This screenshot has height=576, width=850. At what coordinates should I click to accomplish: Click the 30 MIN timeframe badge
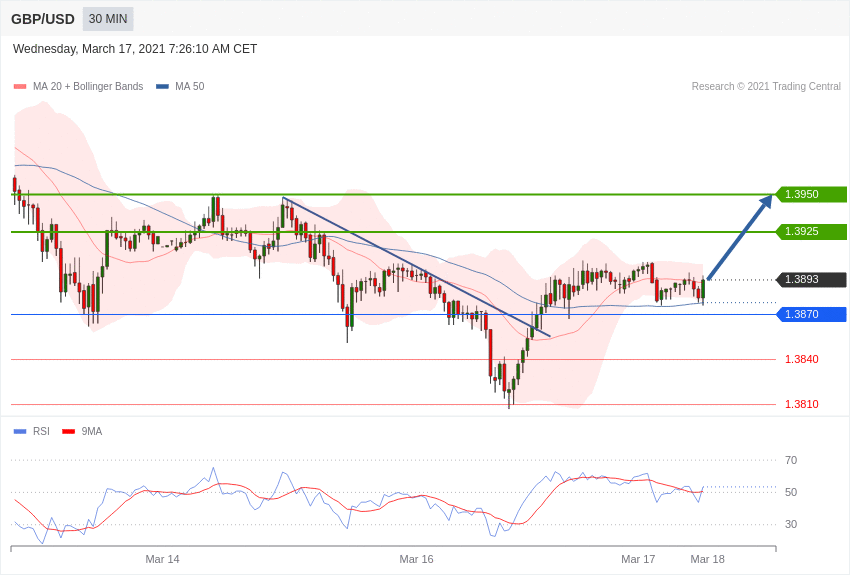pos(108,19)
